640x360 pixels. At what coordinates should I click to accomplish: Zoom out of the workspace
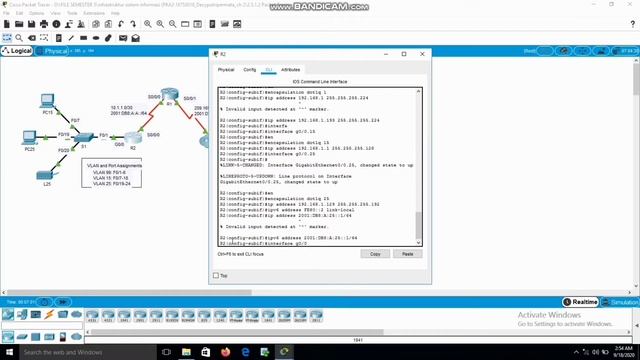(x=173, y=24)
